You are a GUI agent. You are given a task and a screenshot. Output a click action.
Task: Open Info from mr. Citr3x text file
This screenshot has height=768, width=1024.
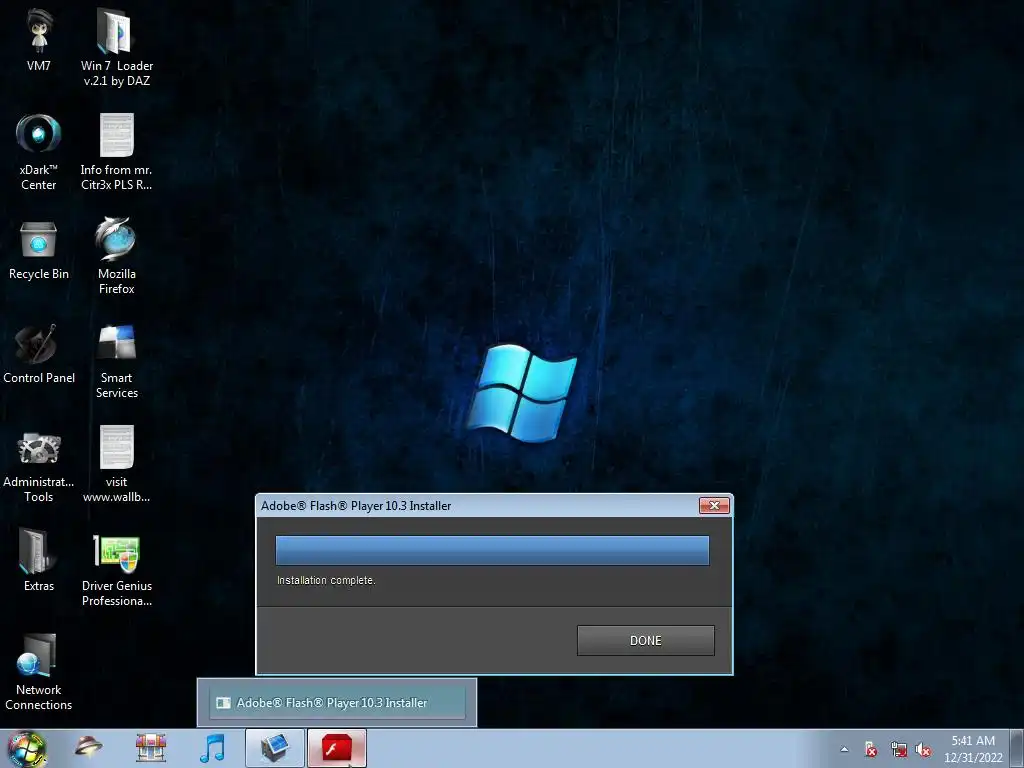click(x=116, y=150)
